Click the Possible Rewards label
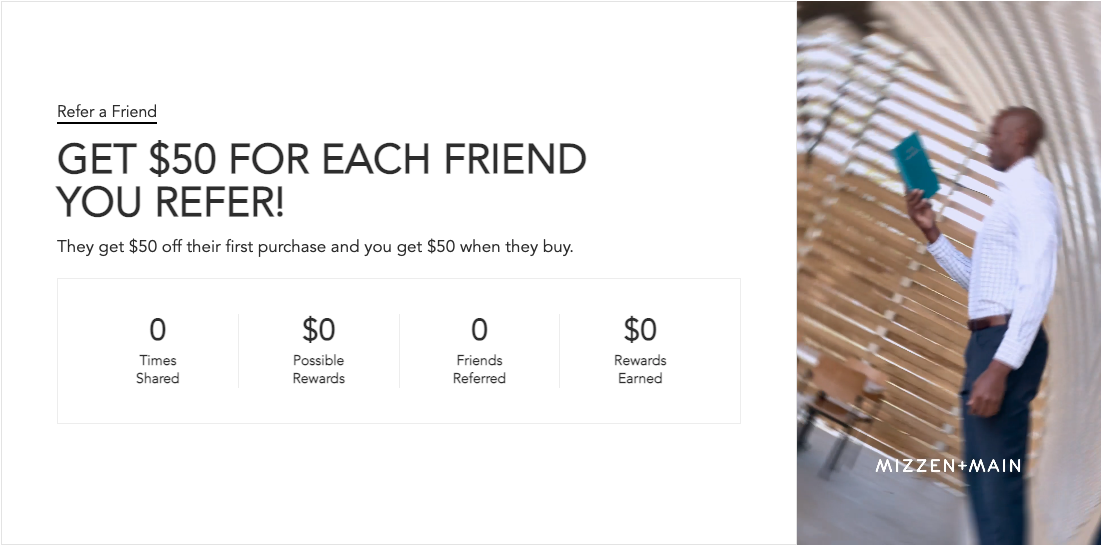 [318, 369]
